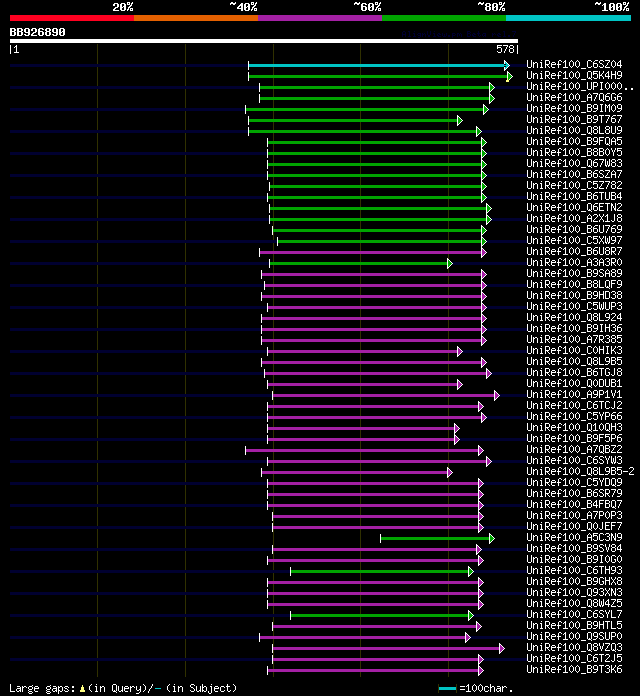This screenshot has width=640, height=696.
Task: Open the UniRef100_B9FQA5 hit label
Action: pyautogui.click(x=574, y=142)
